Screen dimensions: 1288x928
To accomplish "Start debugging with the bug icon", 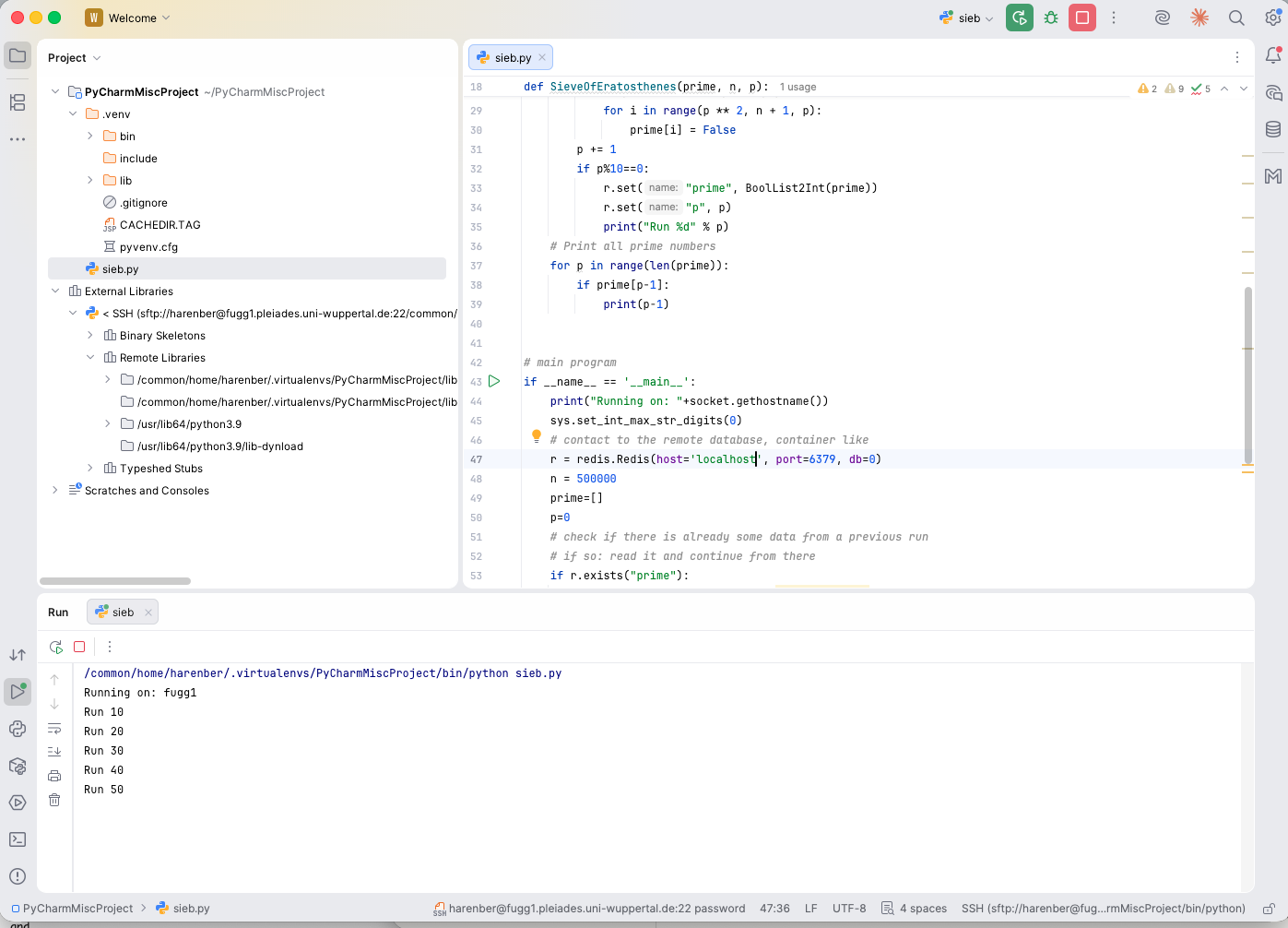I will pyautogui.click(x=1050, y=18).
